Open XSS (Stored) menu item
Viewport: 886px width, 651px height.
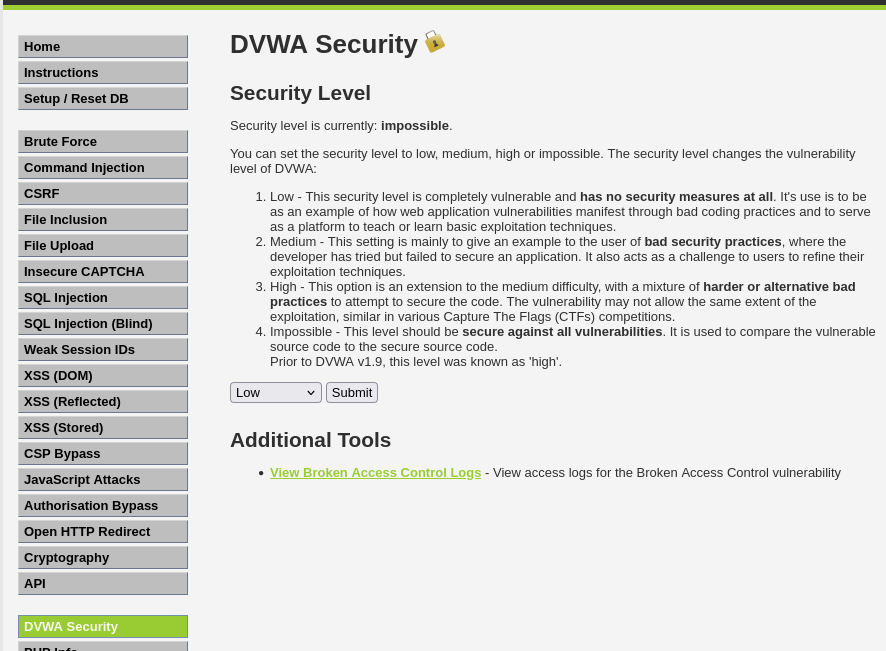coord(103,427)
